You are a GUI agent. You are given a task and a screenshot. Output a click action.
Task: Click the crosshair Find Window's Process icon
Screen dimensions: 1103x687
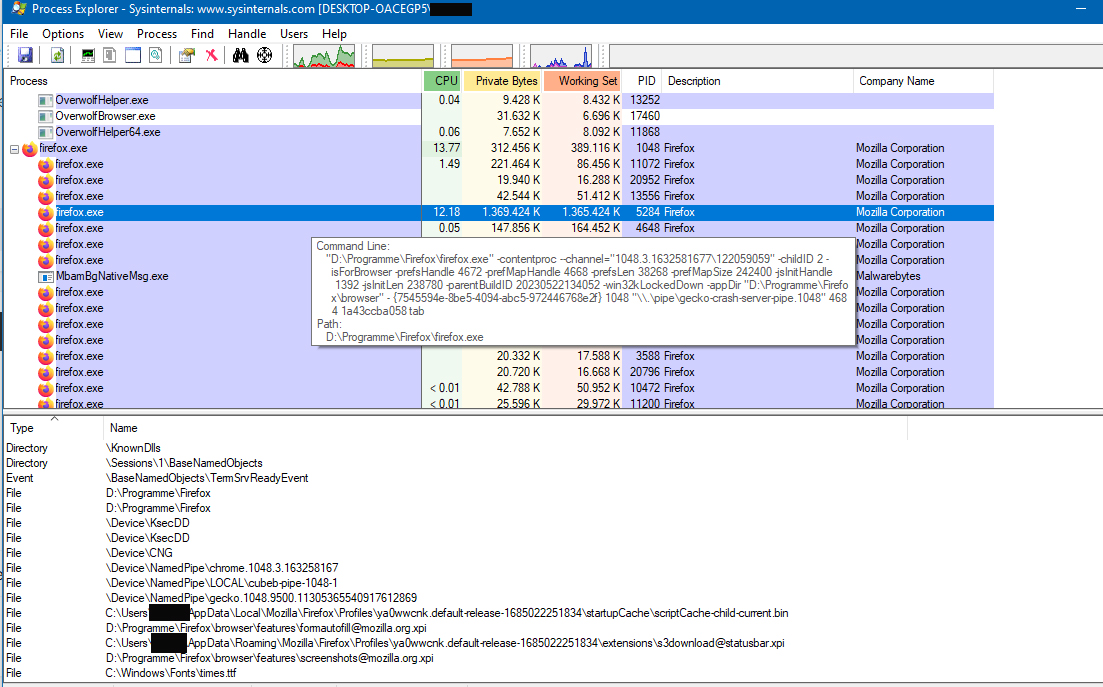(264, 56)
